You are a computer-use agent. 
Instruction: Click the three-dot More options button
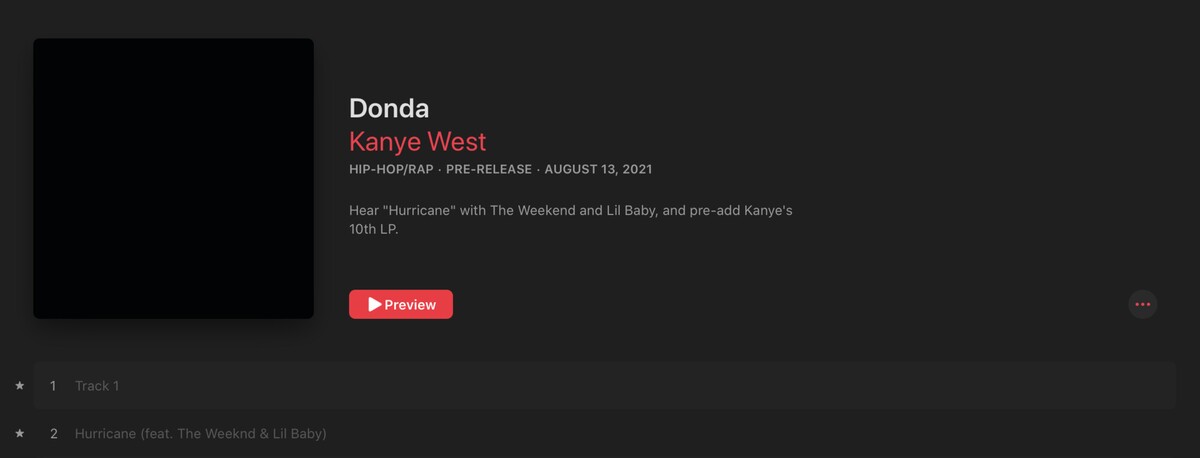click(x=1142, y=304)
